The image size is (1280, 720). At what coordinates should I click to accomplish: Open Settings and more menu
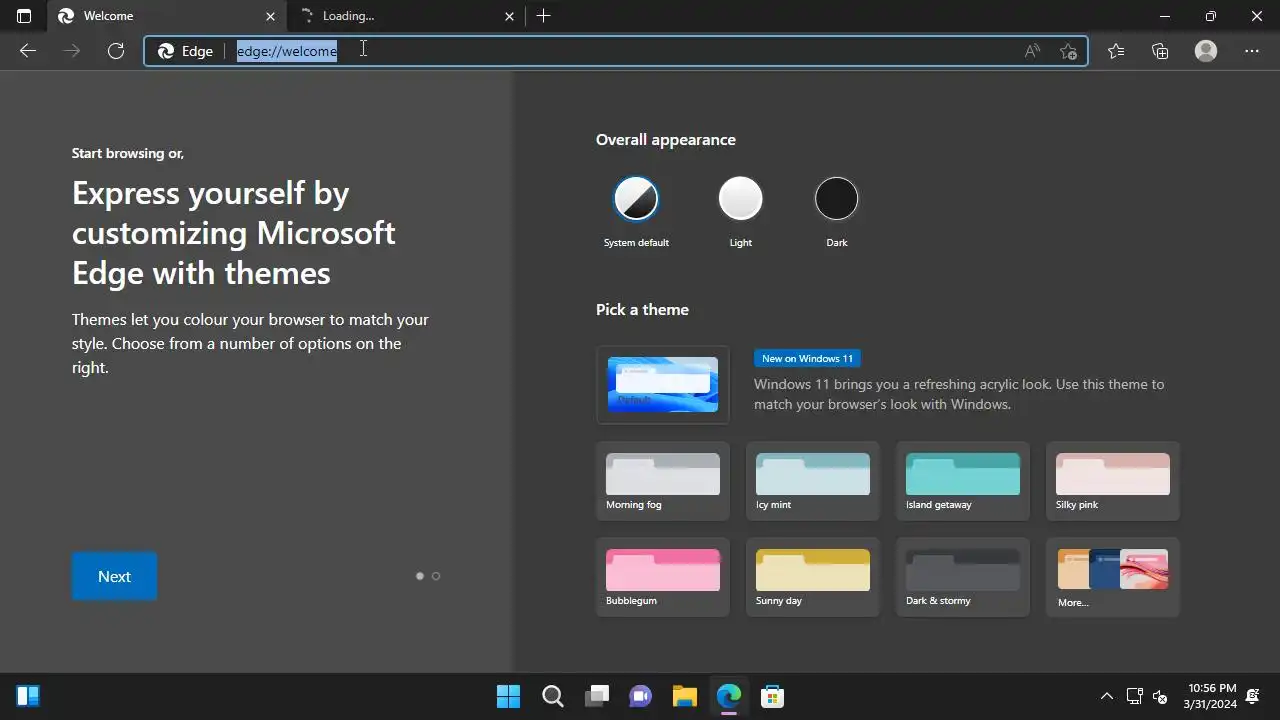[x=1252, y=51]
